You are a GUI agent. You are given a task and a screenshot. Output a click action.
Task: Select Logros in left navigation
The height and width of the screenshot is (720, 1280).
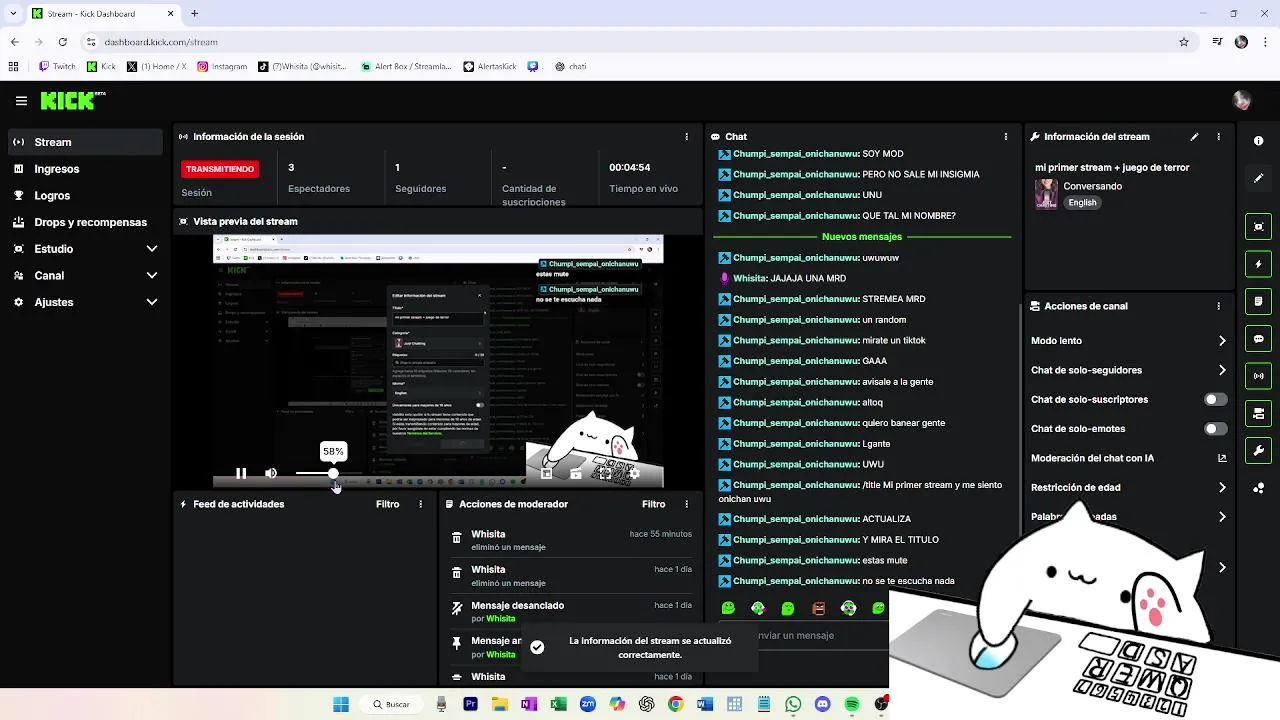[x=84, y=196]
